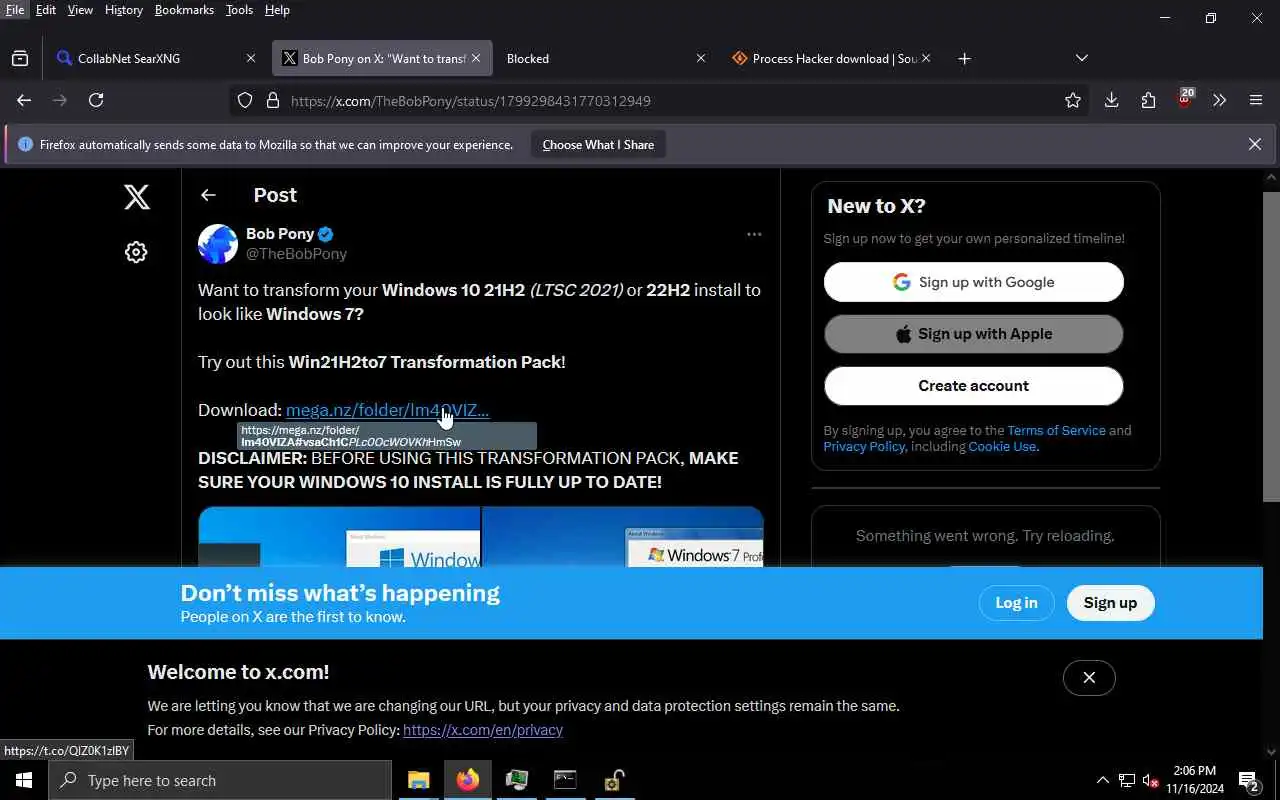
Task: Click page vertical scrollbar thumb
Action: coord(1271,345)
